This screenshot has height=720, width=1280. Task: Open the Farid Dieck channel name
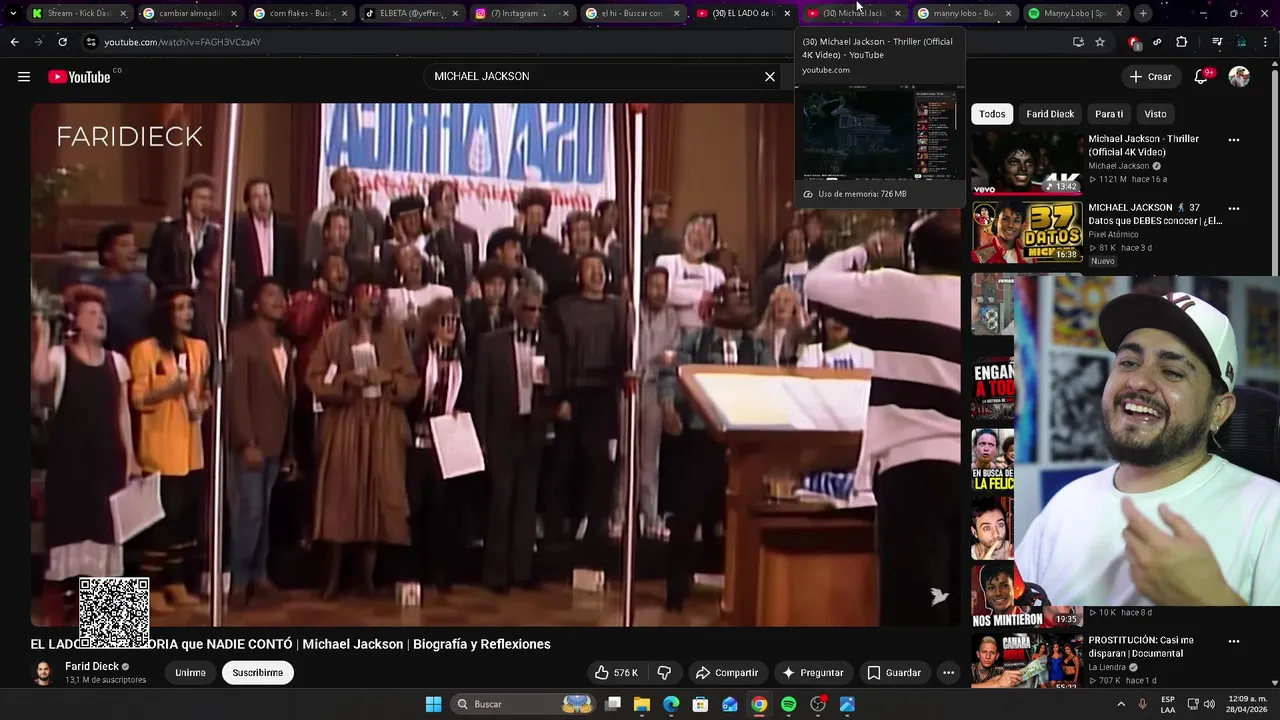tap(92, 666)
